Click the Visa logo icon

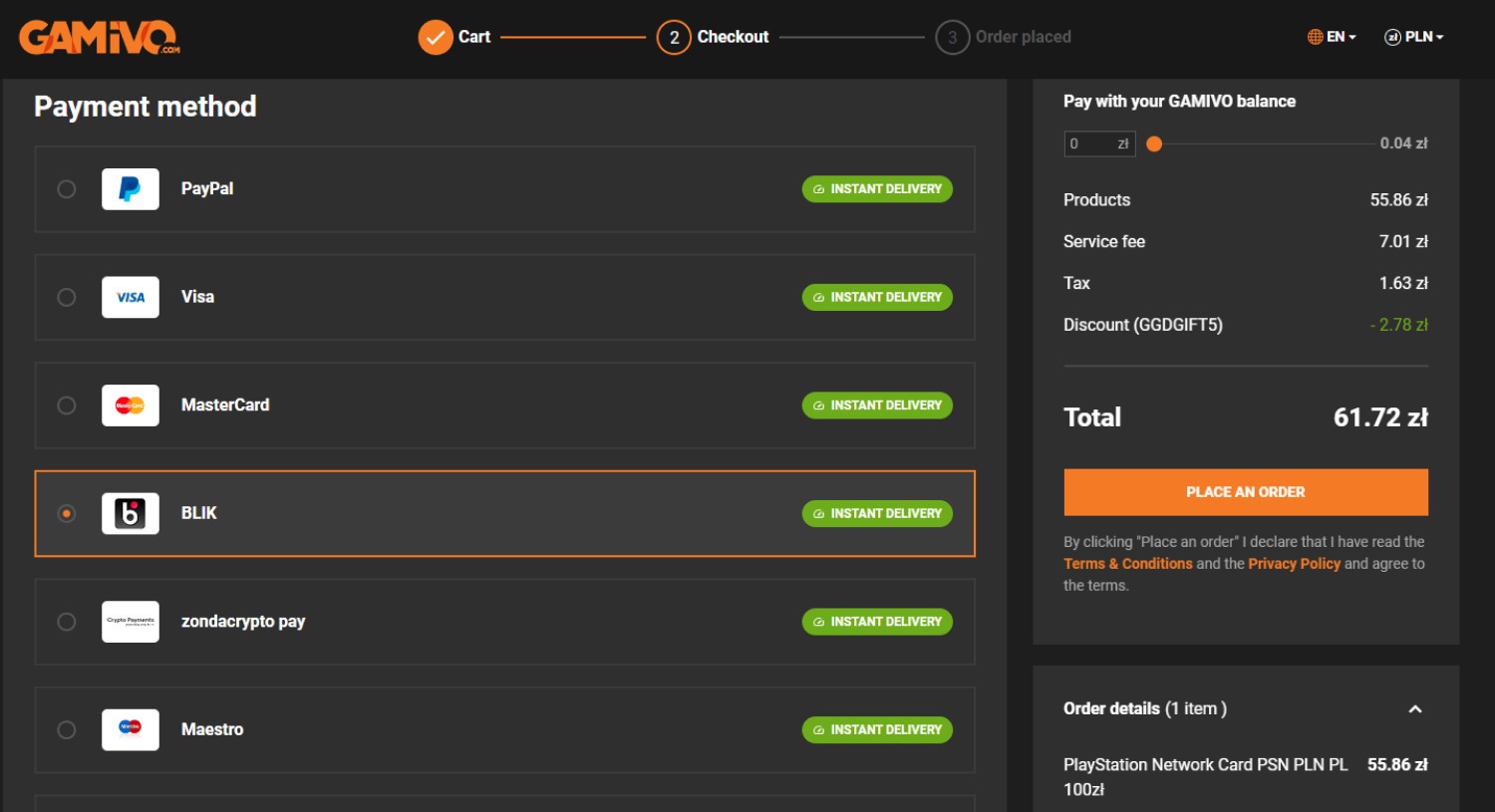click(x=131, y=297)
